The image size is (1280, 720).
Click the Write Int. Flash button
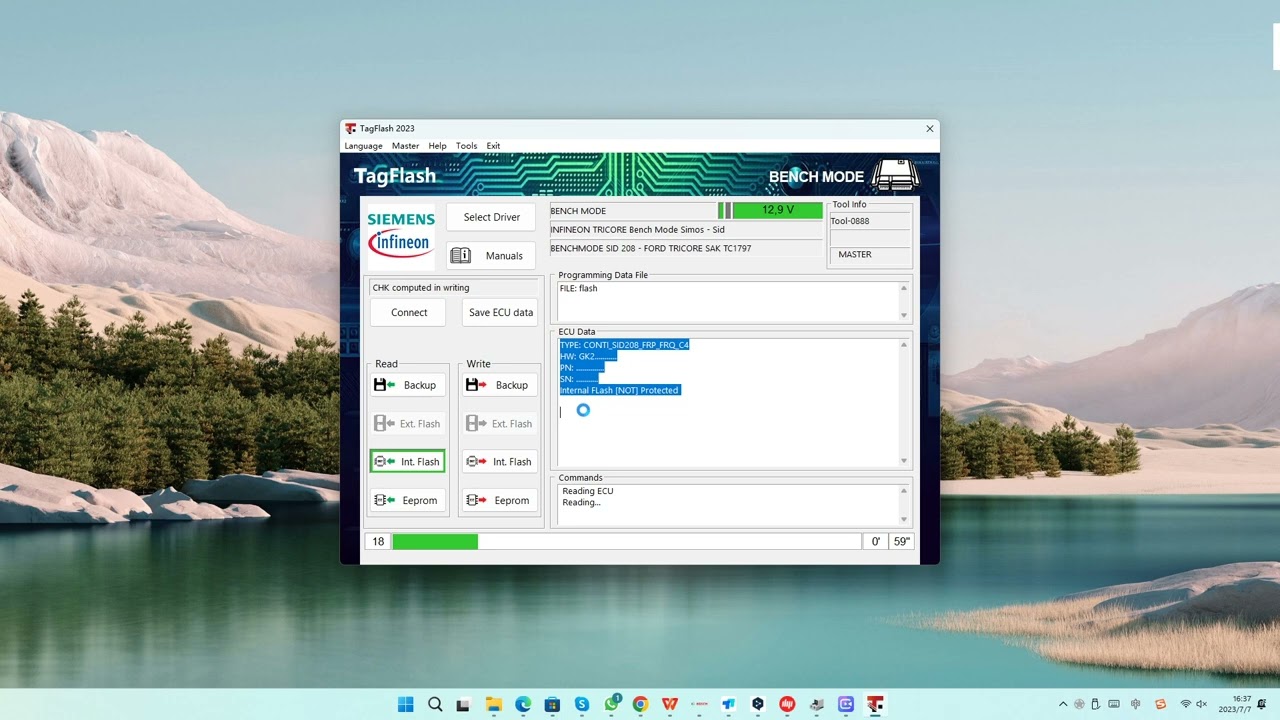point(498,462)
